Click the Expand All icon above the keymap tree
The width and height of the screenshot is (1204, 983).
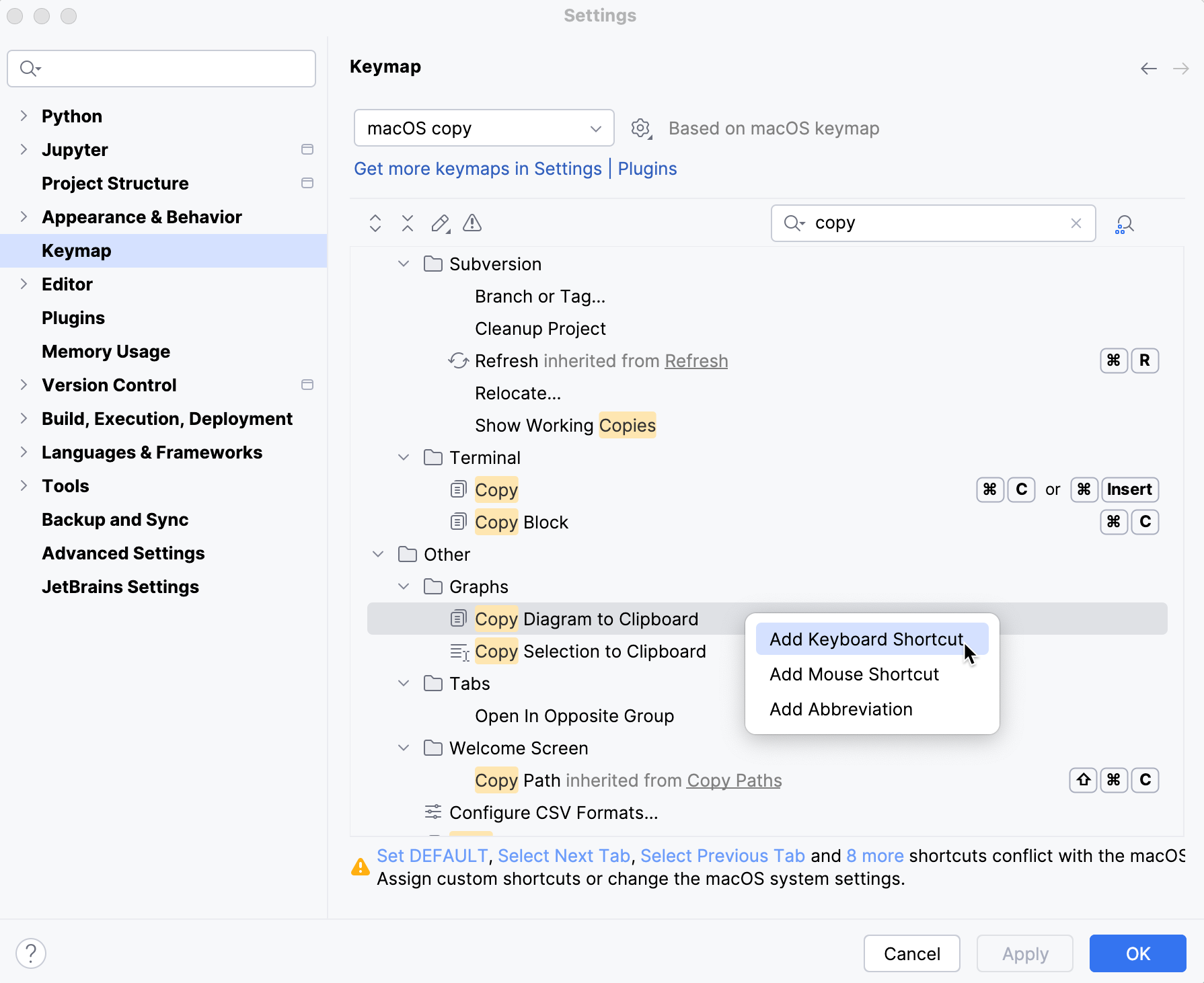pos(375,223)
